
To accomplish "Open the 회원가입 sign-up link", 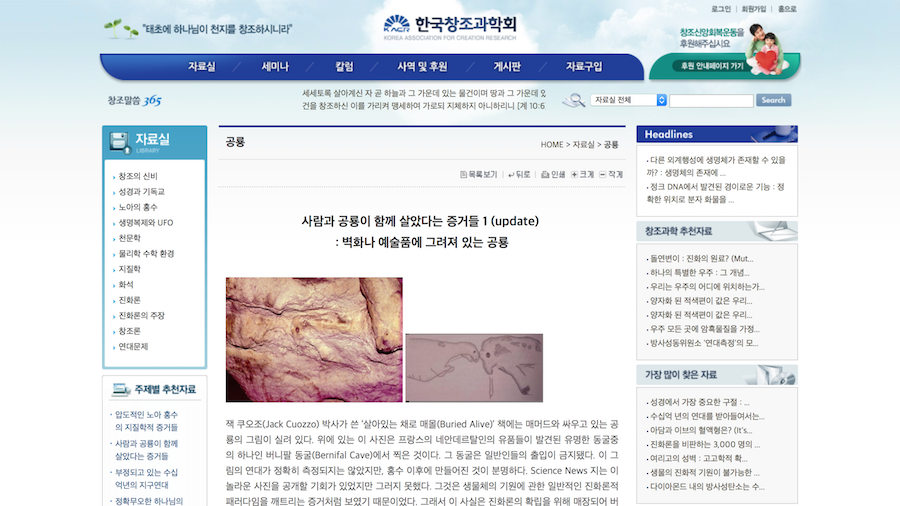I will pos(754,9).
